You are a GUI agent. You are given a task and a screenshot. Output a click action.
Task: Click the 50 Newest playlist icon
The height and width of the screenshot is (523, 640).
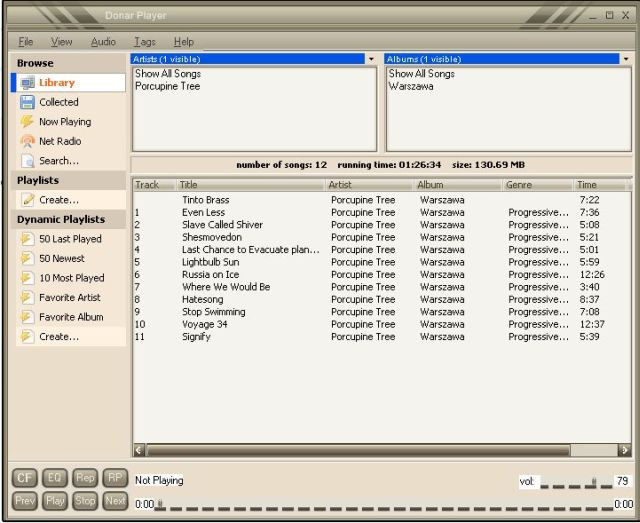click(x=27, y=258)
